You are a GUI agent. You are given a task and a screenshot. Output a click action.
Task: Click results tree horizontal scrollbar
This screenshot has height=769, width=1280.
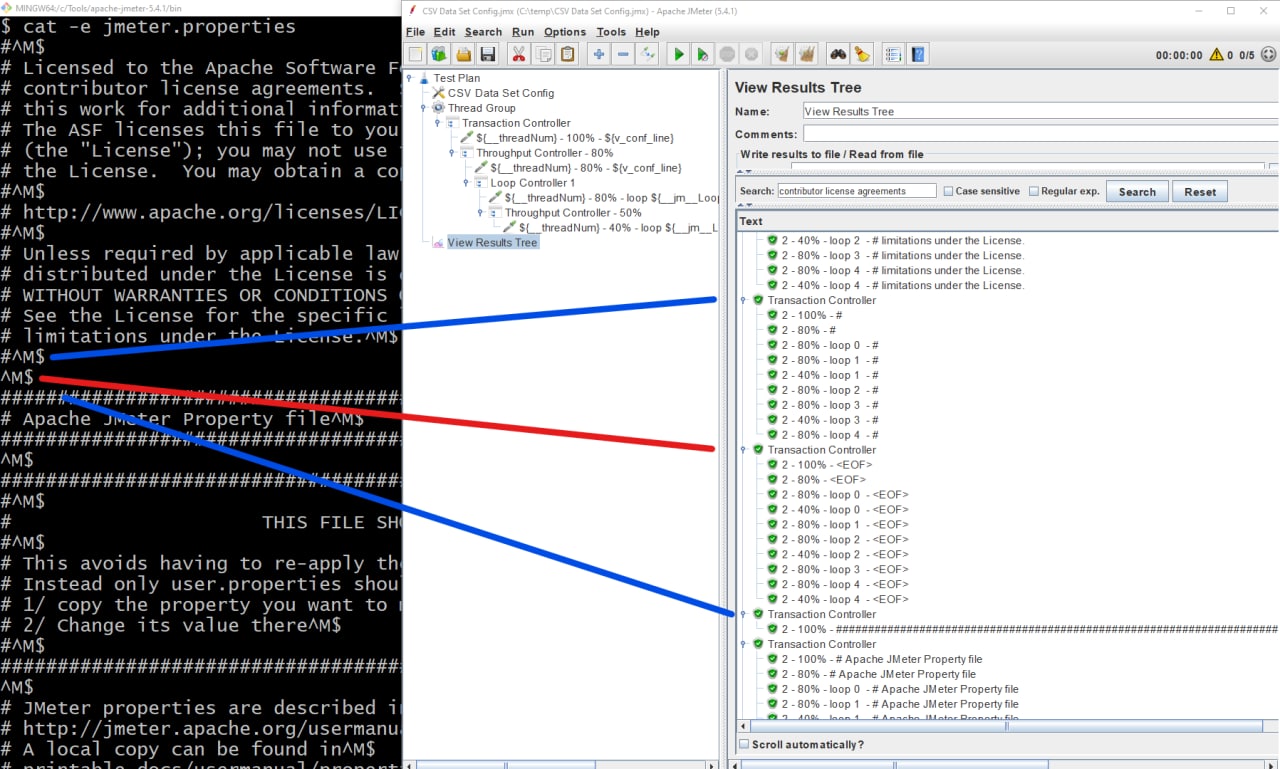[1005, 725]
